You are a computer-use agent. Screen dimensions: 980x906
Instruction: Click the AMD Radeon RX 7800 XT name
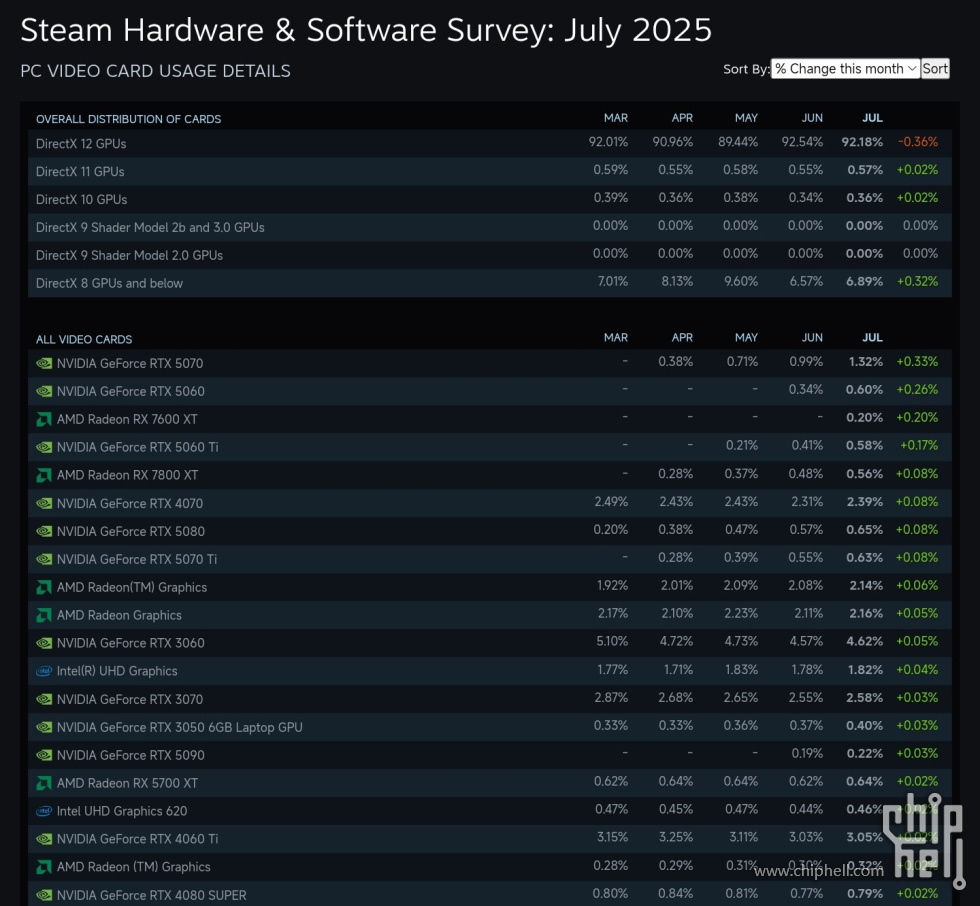pyautogui.click(x=128, y=475)
